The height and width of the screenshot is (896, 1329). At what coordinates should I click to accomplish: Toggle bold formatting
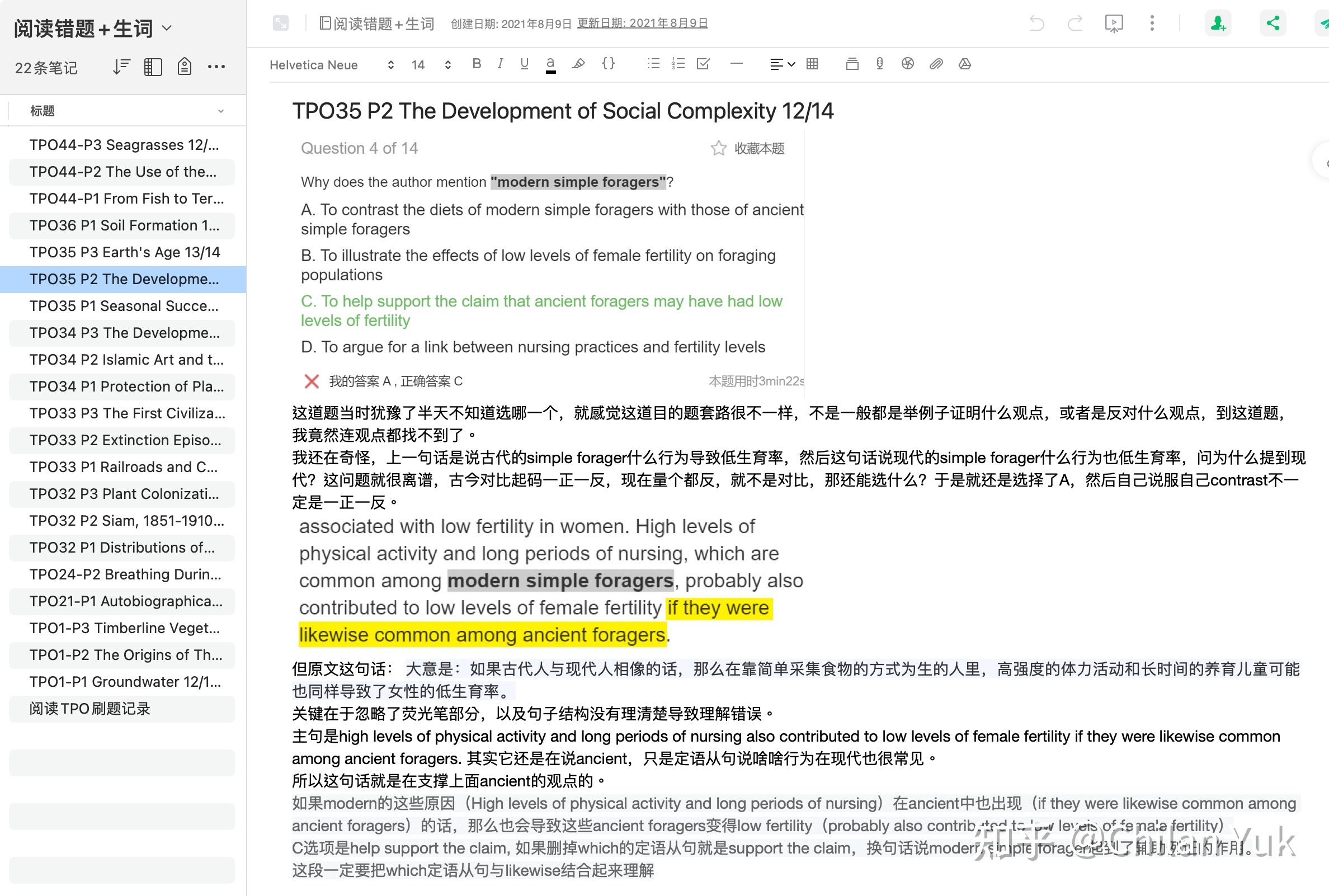click(x=477, y=64)
